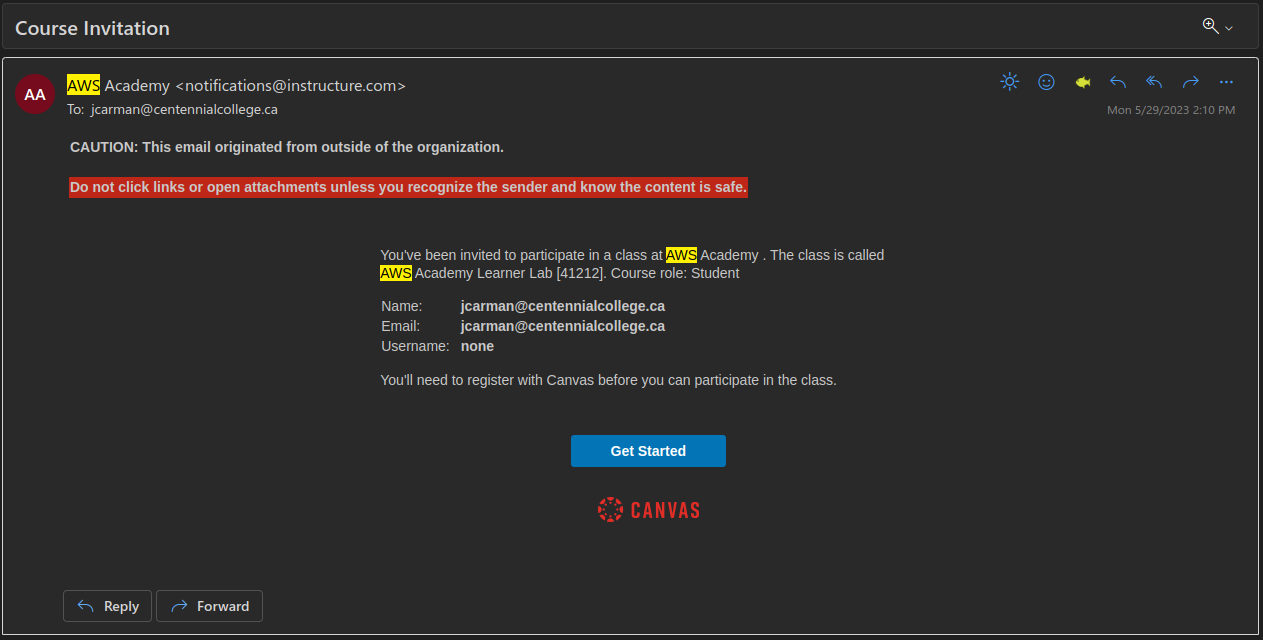Reply using the blue reply arrow icon

[x=1118, y=82]
